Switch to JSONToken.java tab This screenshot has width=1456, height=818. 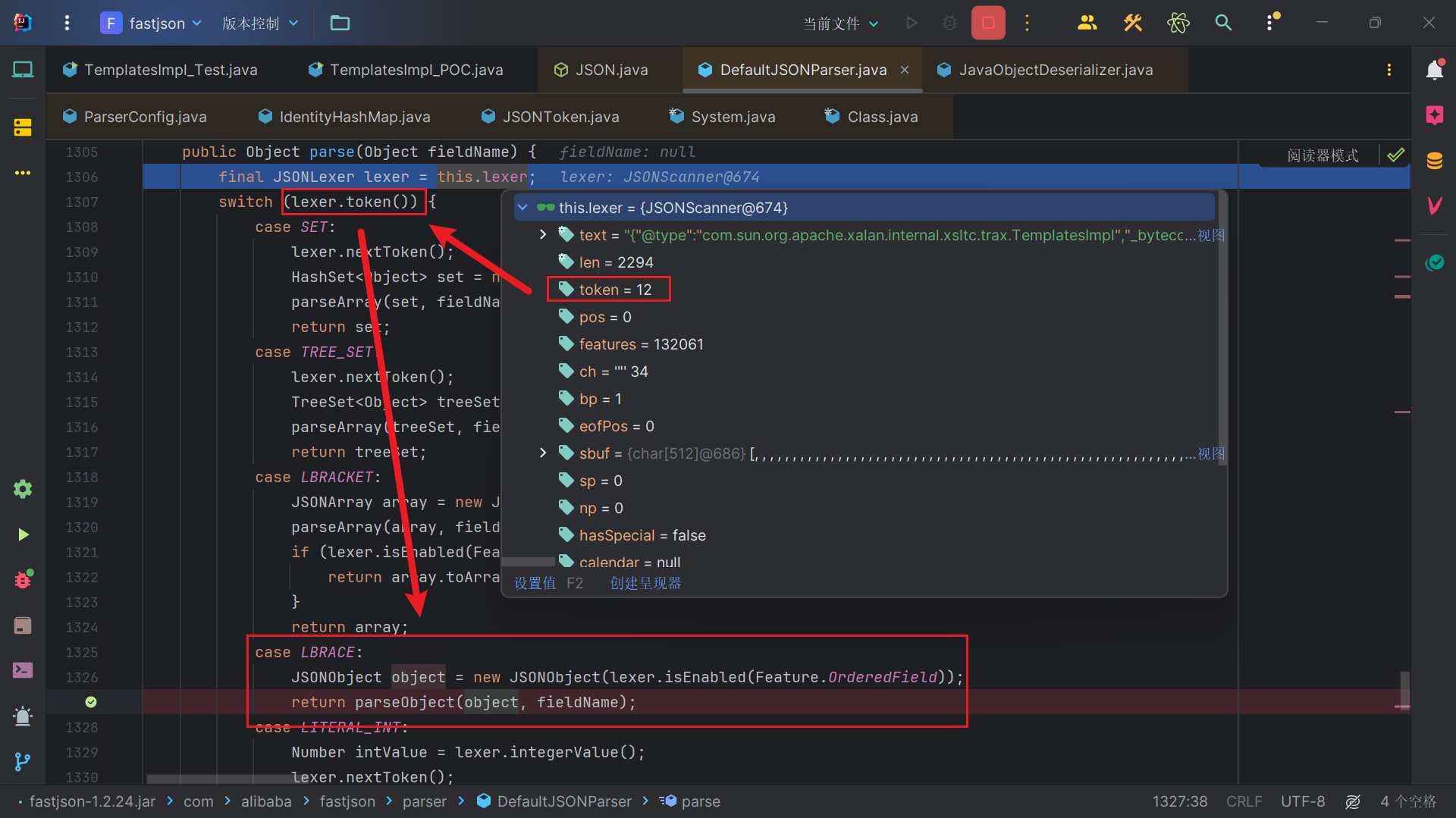551,117
